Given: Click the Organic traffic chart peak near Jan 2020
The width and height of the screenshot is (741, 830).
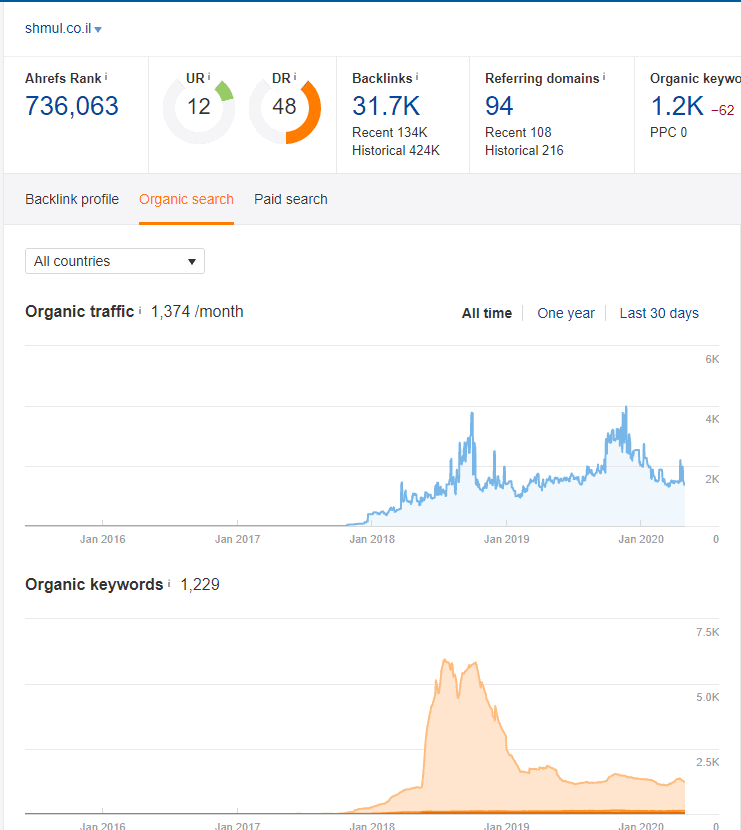Looking at the screenshot, I should coord(626,408).
